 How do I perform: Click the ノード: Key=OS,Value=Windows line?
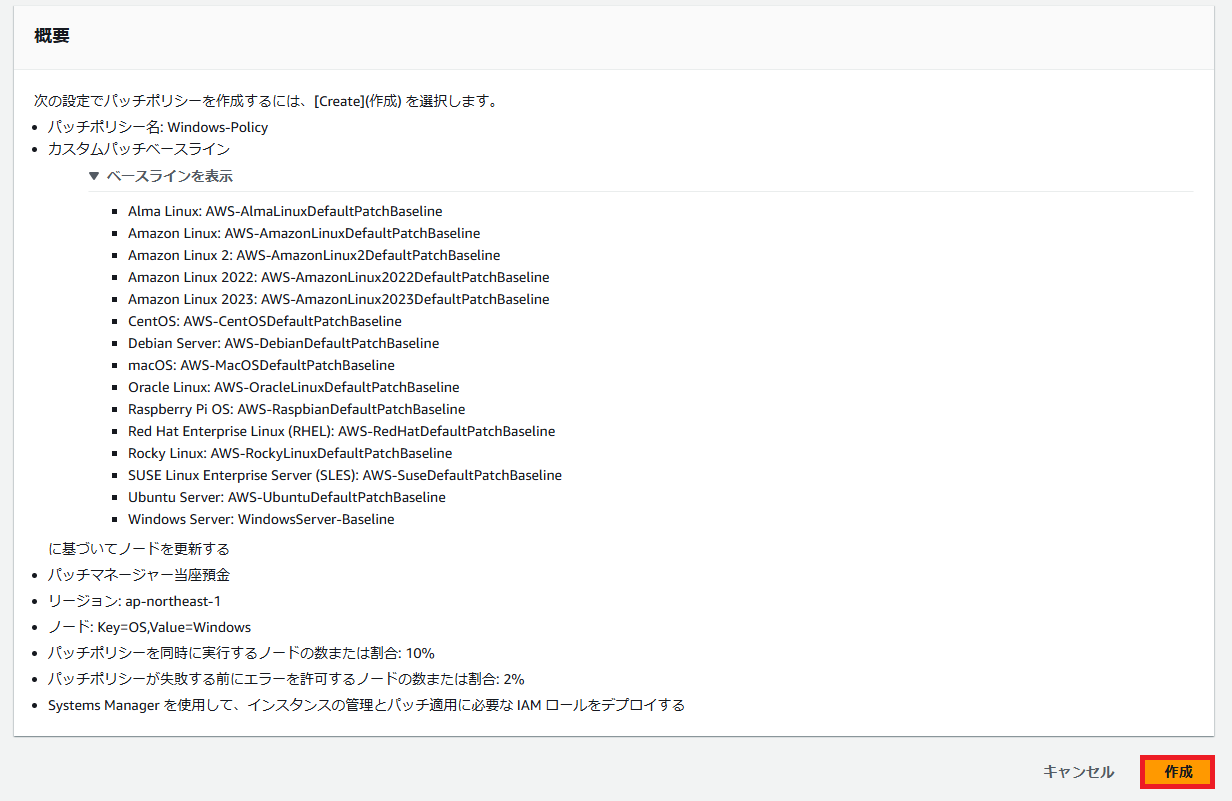click(x=149, y=627)
